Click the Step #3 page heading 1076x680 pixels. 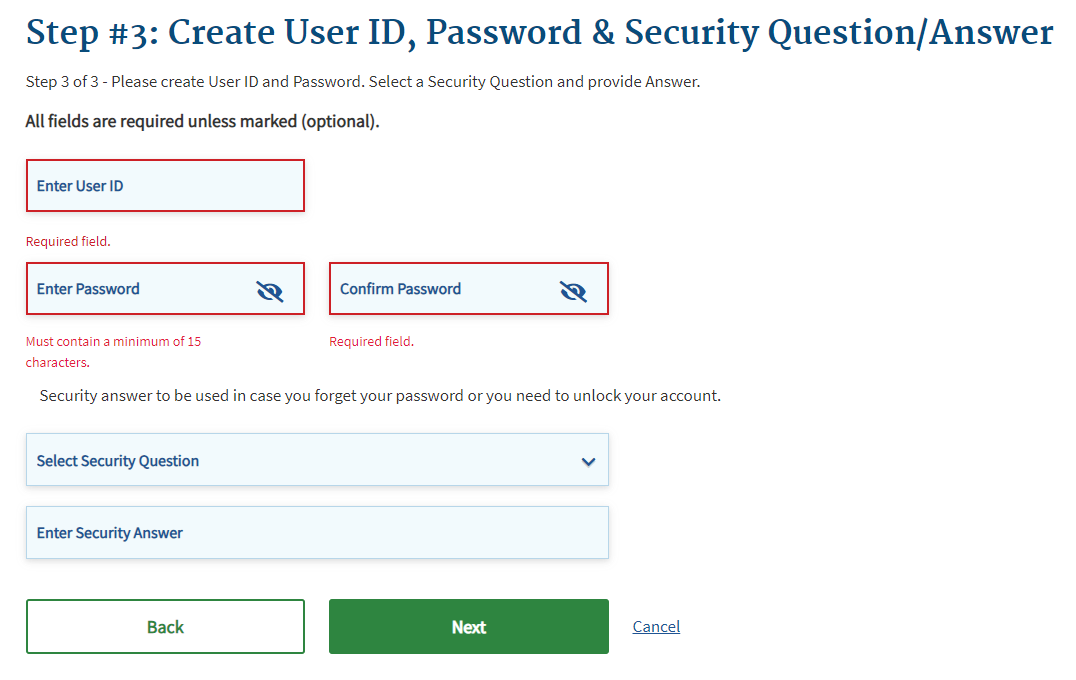tap(539, 33)
